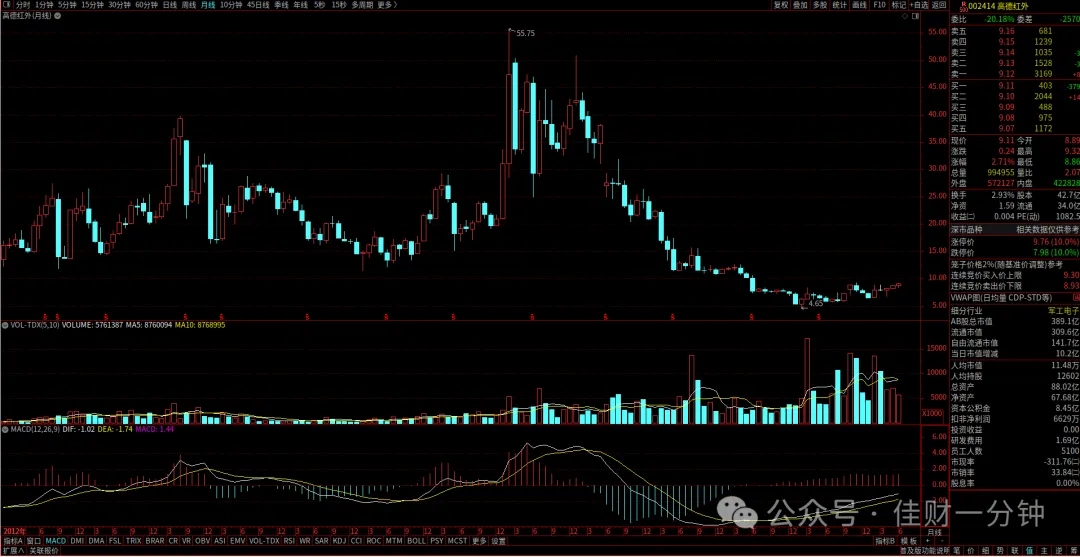
Task: Open the 统计 statistics tool
Action: [840, 4]
